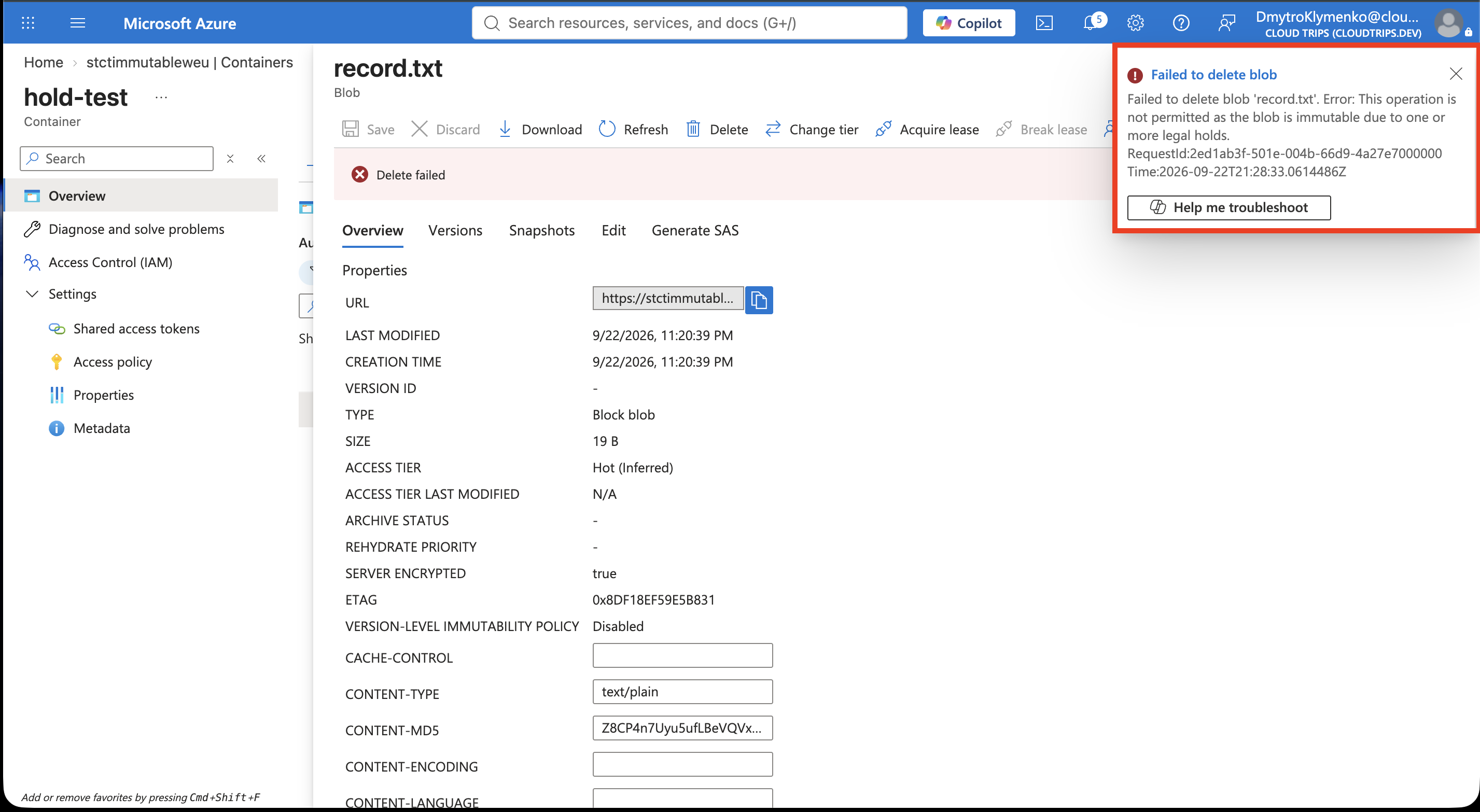Collapse the left menu with double chevron
This screenshot has width=1480, height=812.
(261, 159)
